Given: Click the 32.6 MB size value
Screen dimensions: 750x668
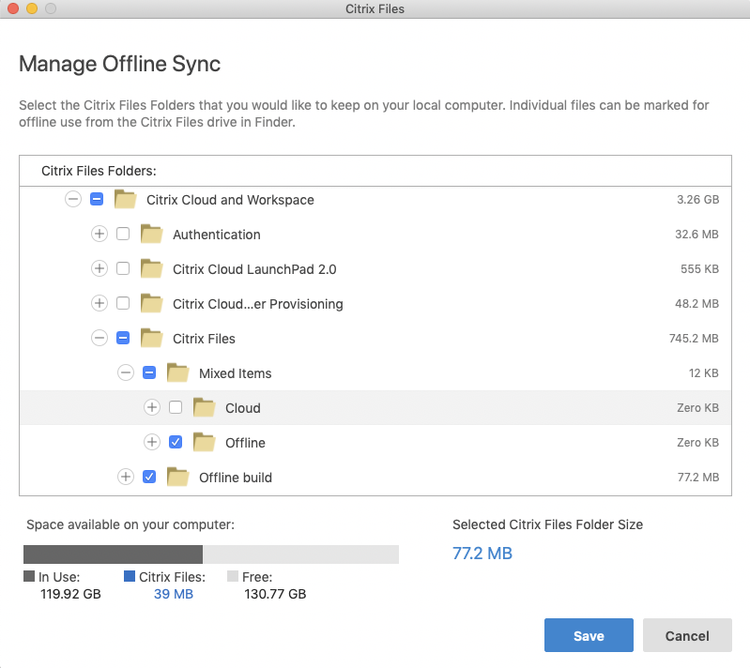Looking at the screenshot, I should pos(697,234).
